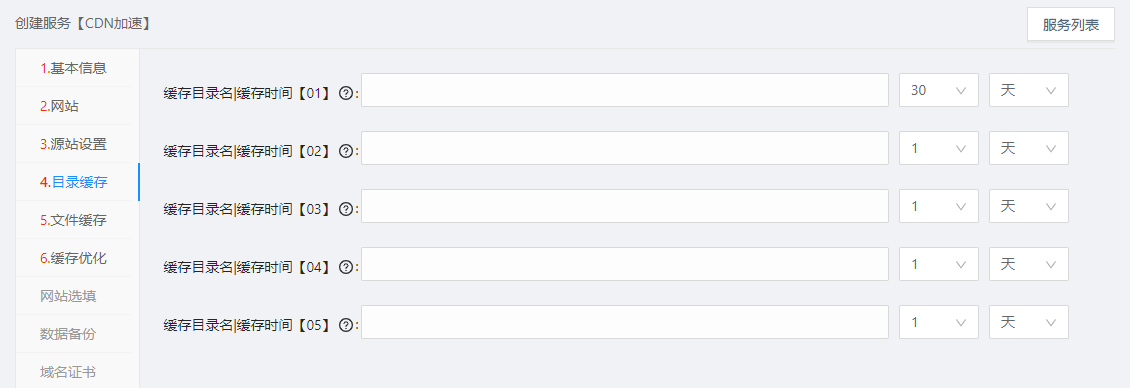Go to the 3.源站设置 tab

click(74, 144)
